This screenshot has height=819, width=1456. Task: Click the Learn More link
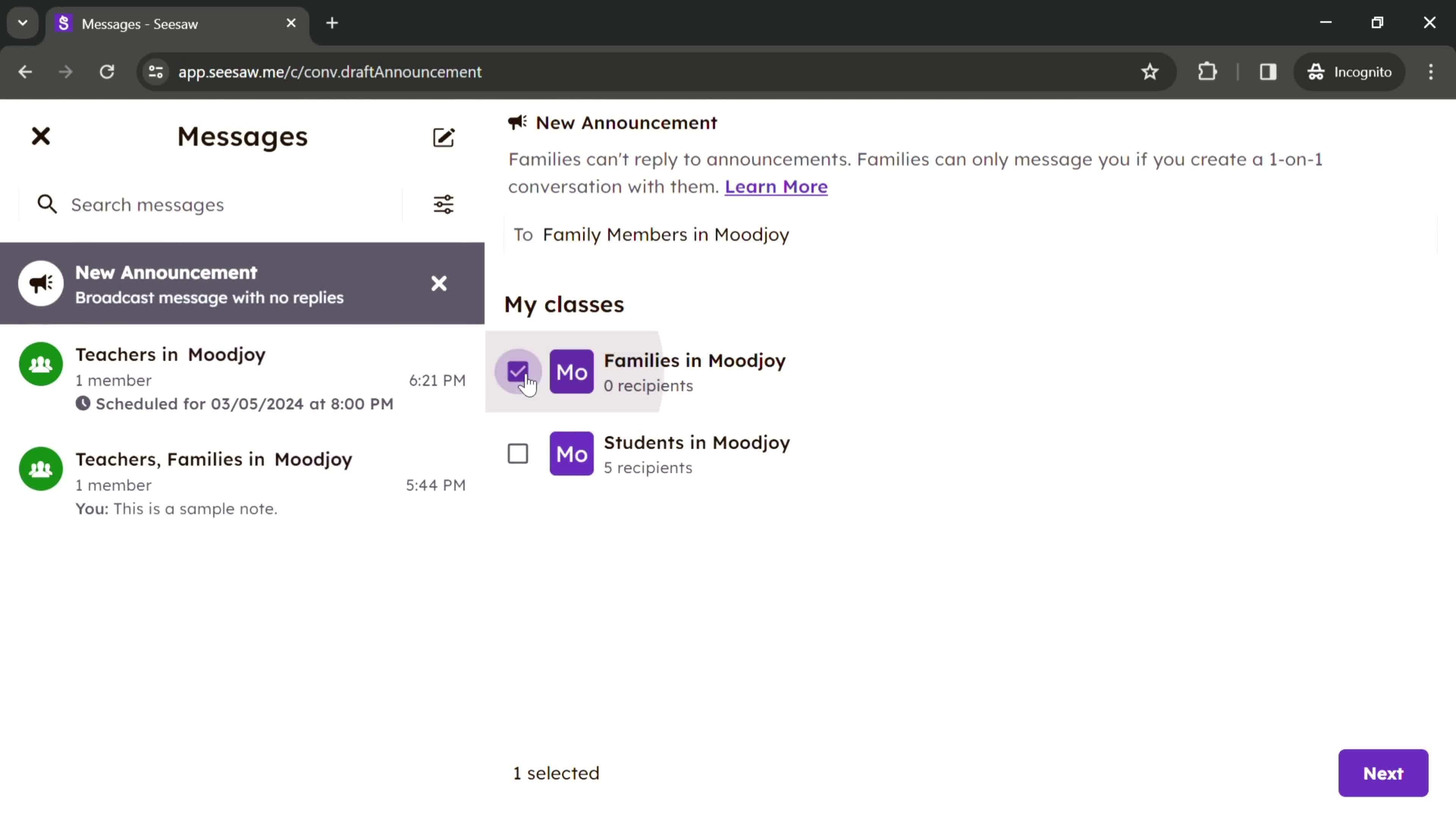(x=776, y=186)
